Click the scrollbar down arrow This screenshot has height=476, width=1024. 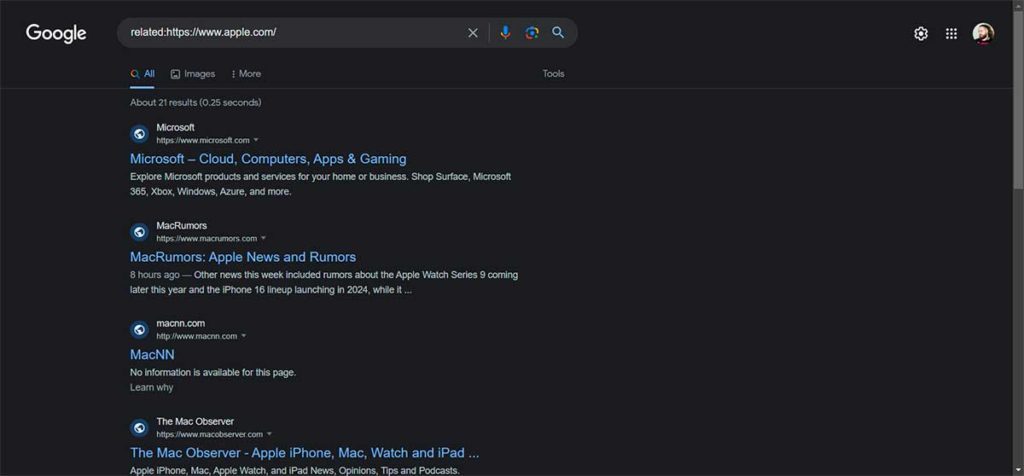[x=1018, y=470]
